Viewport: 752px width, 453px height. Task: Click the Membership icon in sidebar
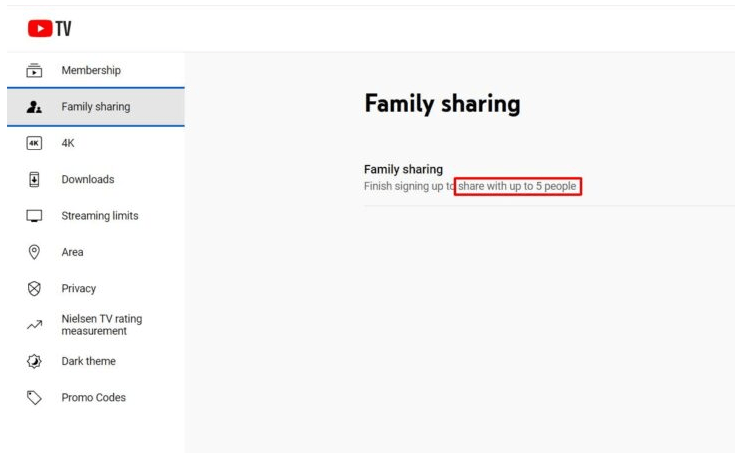(34, 70)
